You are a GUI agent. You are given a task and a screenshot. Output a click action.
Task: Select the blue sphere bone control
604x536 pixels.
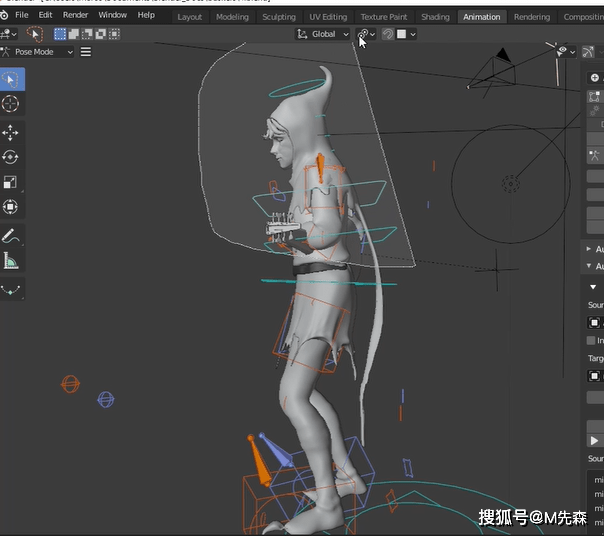[106, 400]
